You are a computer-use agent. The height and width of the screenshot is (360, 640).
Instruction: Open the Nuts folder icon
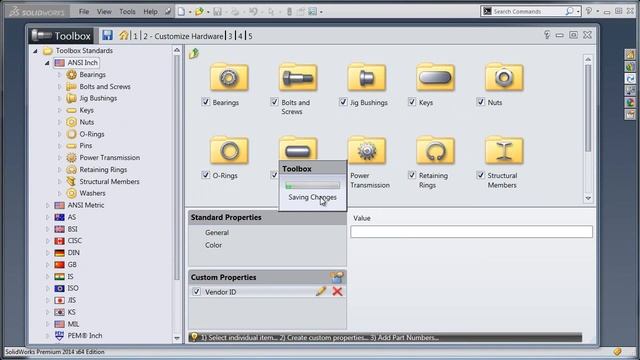click(504, 77)
